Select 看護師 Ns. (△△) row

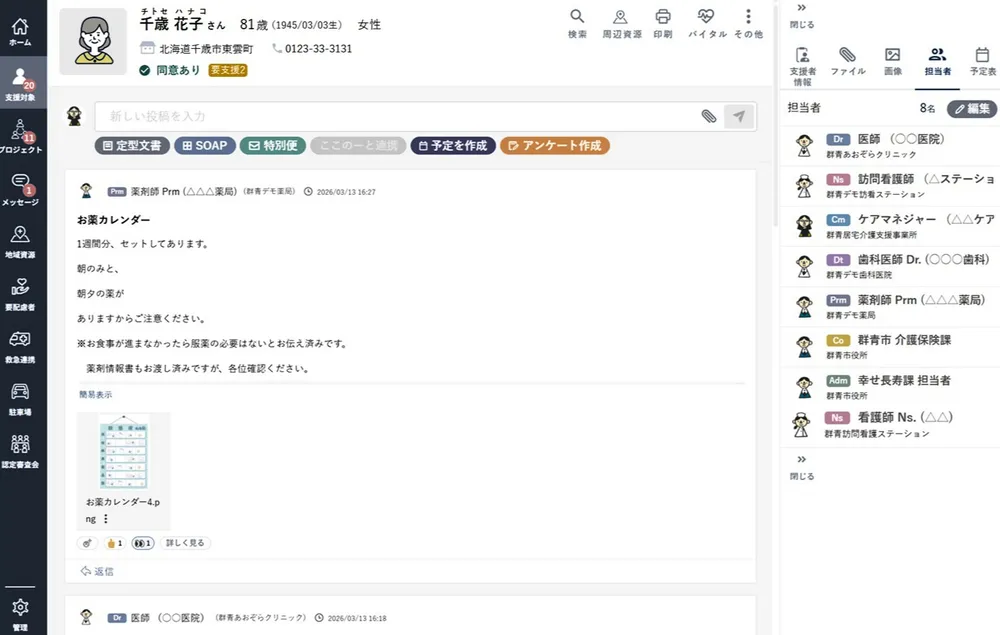point(891,425)
